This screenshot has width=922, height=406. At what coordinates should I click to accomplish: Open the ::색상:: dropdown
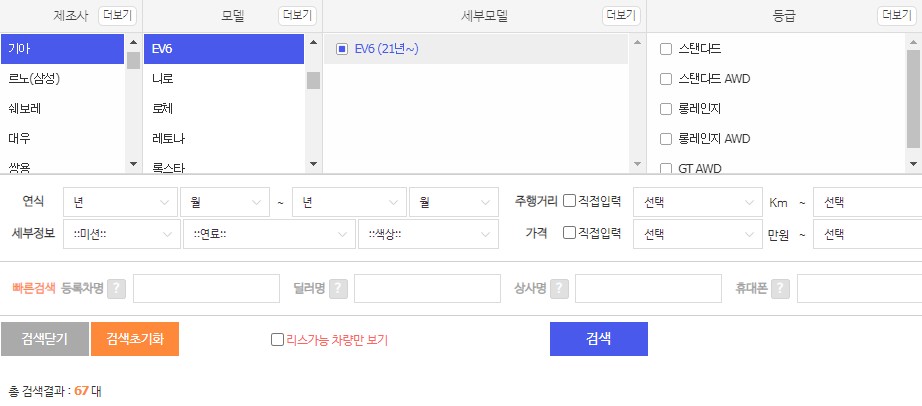(x=429, y=234)
